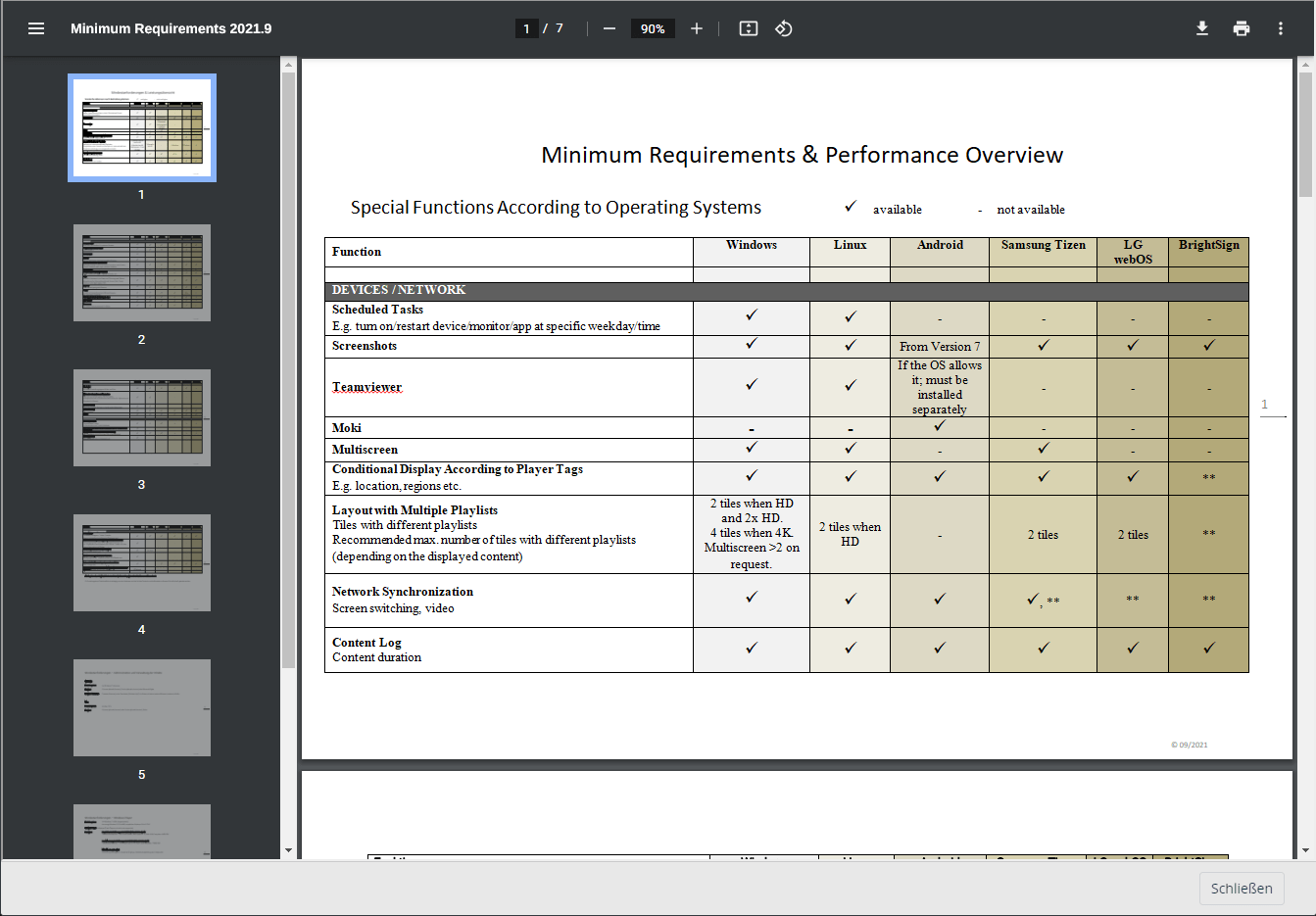Click document scrollbar up arrow
Image resolution: width=1316 pixels, height=916 pixels.
[x=1305, y=65]
